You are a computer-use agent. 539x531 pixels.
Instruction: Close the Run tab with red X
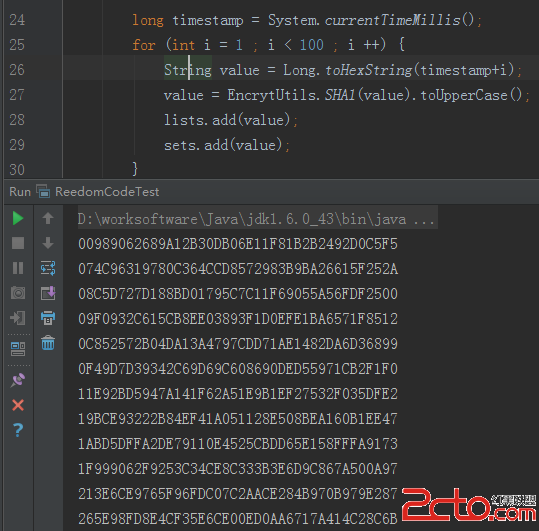pos(18,405)
